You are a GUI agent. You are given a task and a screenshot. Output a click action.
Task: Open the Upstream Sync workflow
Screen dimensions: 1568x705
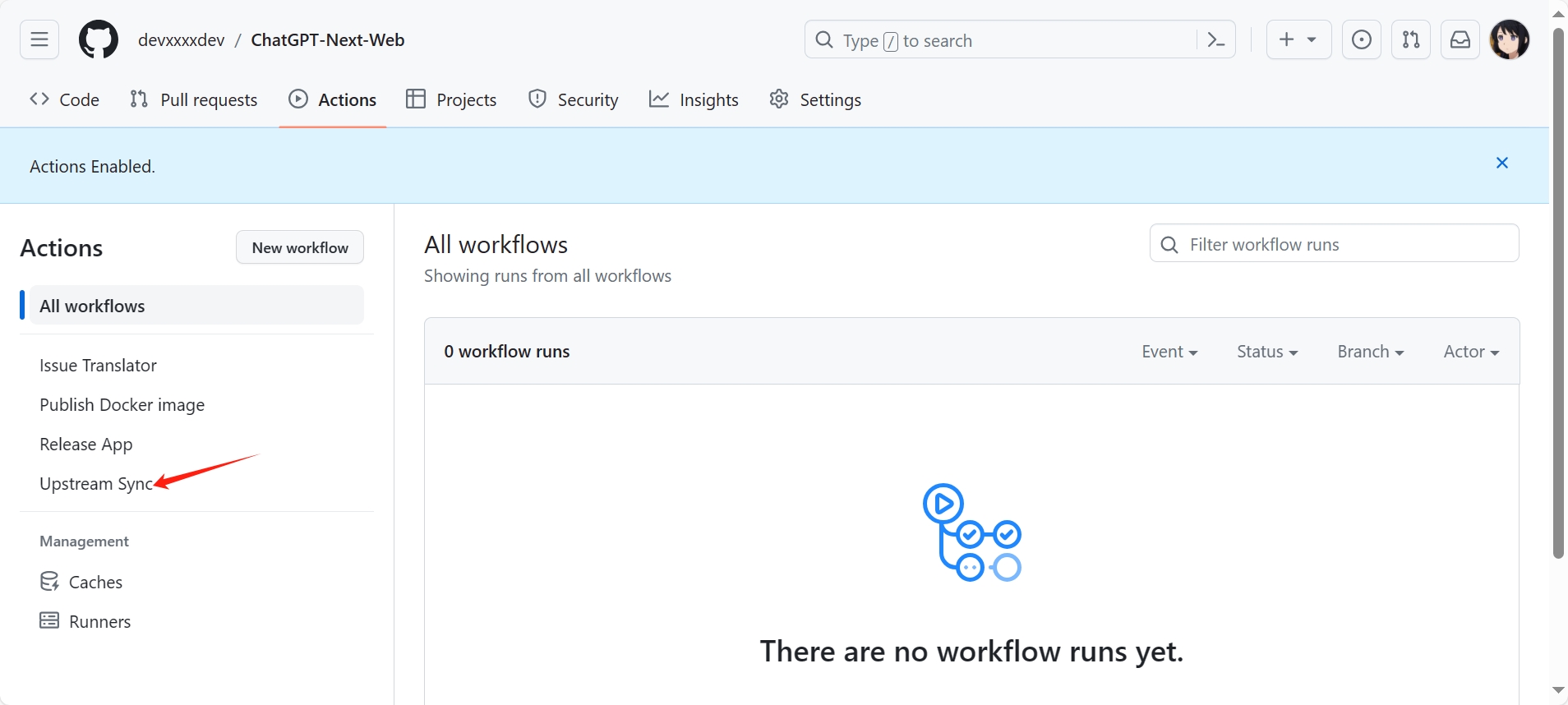96,484
